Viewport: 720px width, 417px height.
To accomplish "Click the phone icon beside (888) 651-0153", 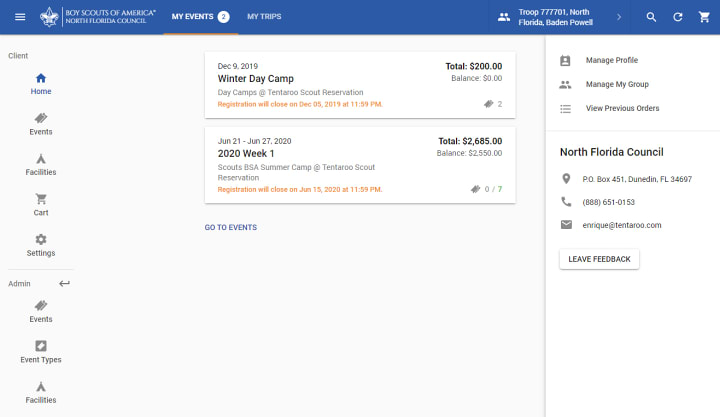I will point(566,202).
